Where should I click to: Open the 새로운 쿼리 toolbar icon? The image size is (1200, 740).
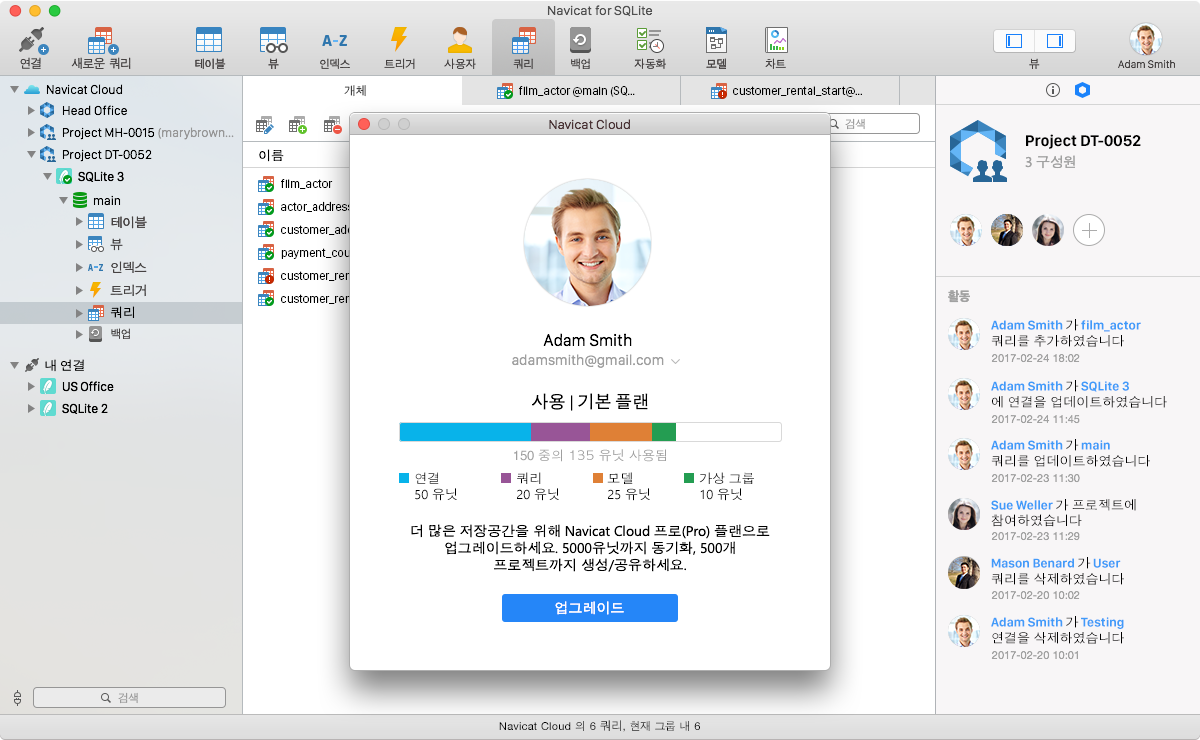coord(100,45)
